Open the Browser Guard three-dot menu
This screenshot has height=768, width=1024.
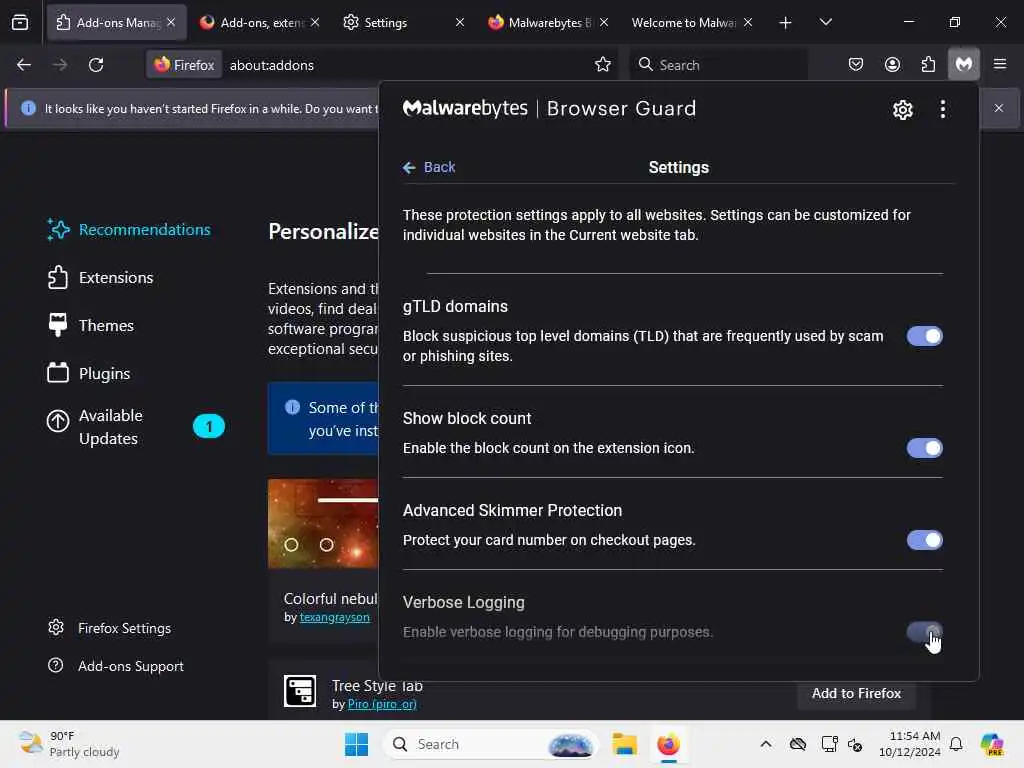(x=942, y=109)
